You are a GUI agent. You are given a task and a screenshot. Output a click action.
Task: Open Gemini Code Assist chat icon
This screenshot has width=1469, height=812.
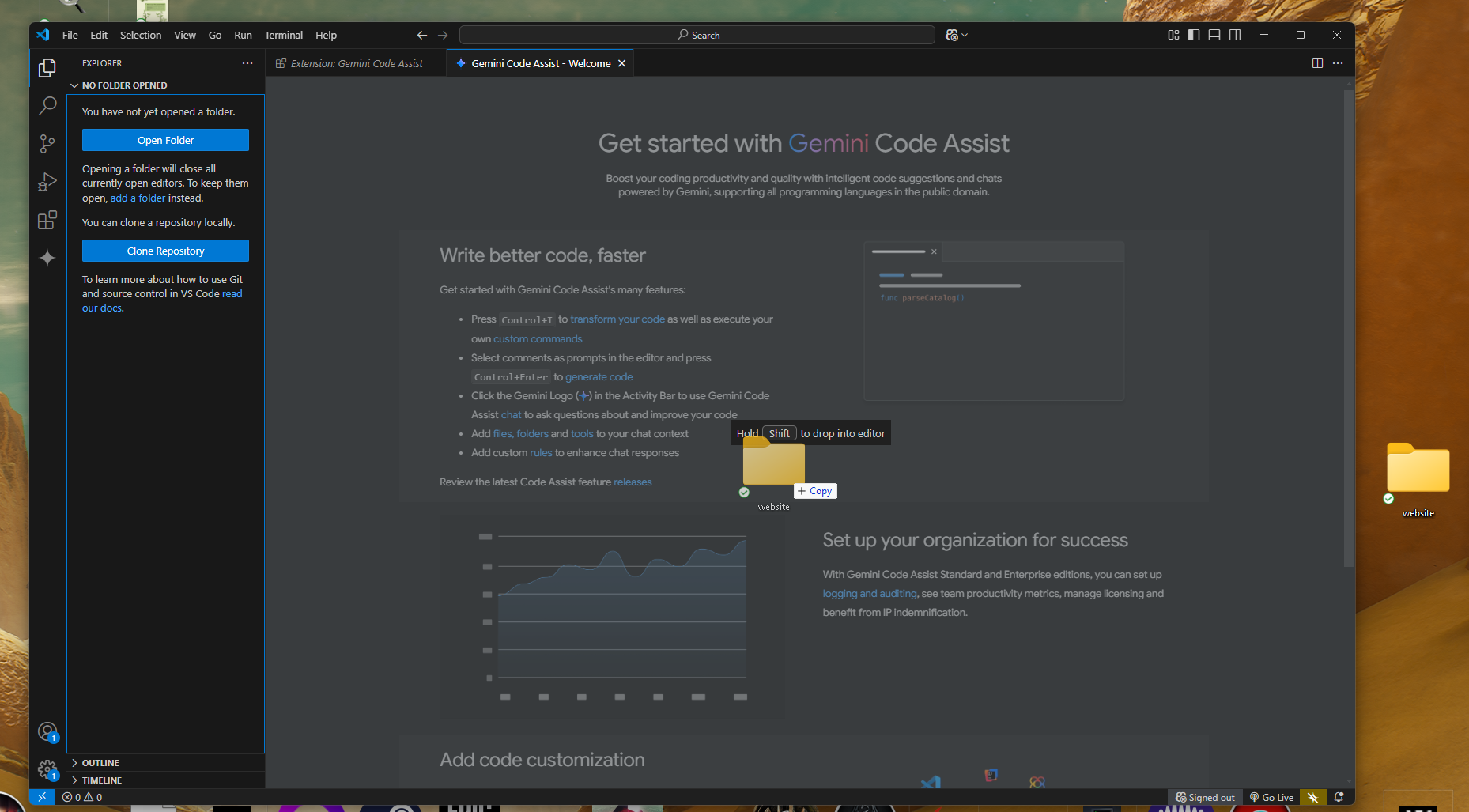[x=47, y=258]
